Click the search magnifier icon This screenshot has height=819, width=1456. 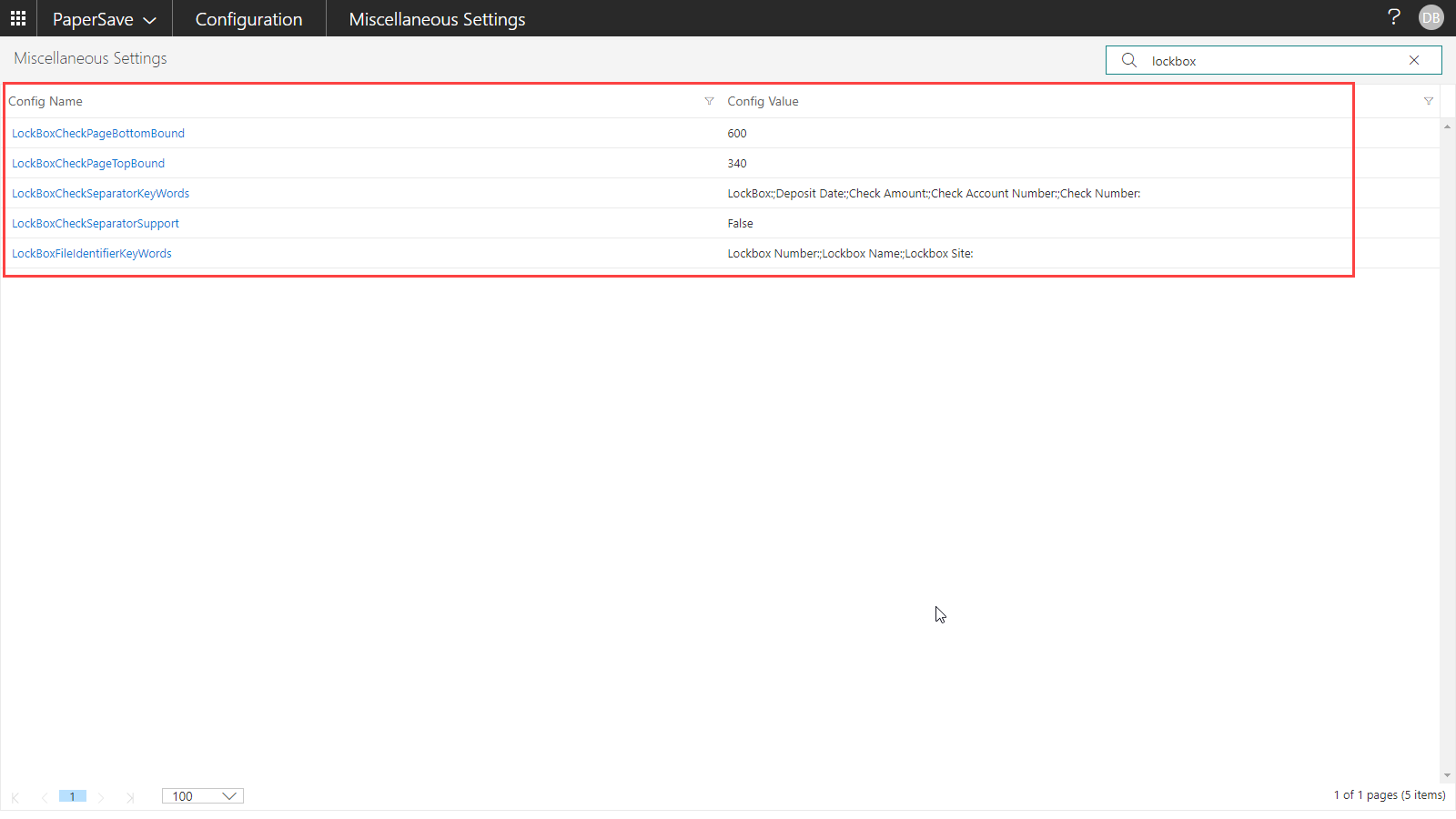click(1129, 61)
